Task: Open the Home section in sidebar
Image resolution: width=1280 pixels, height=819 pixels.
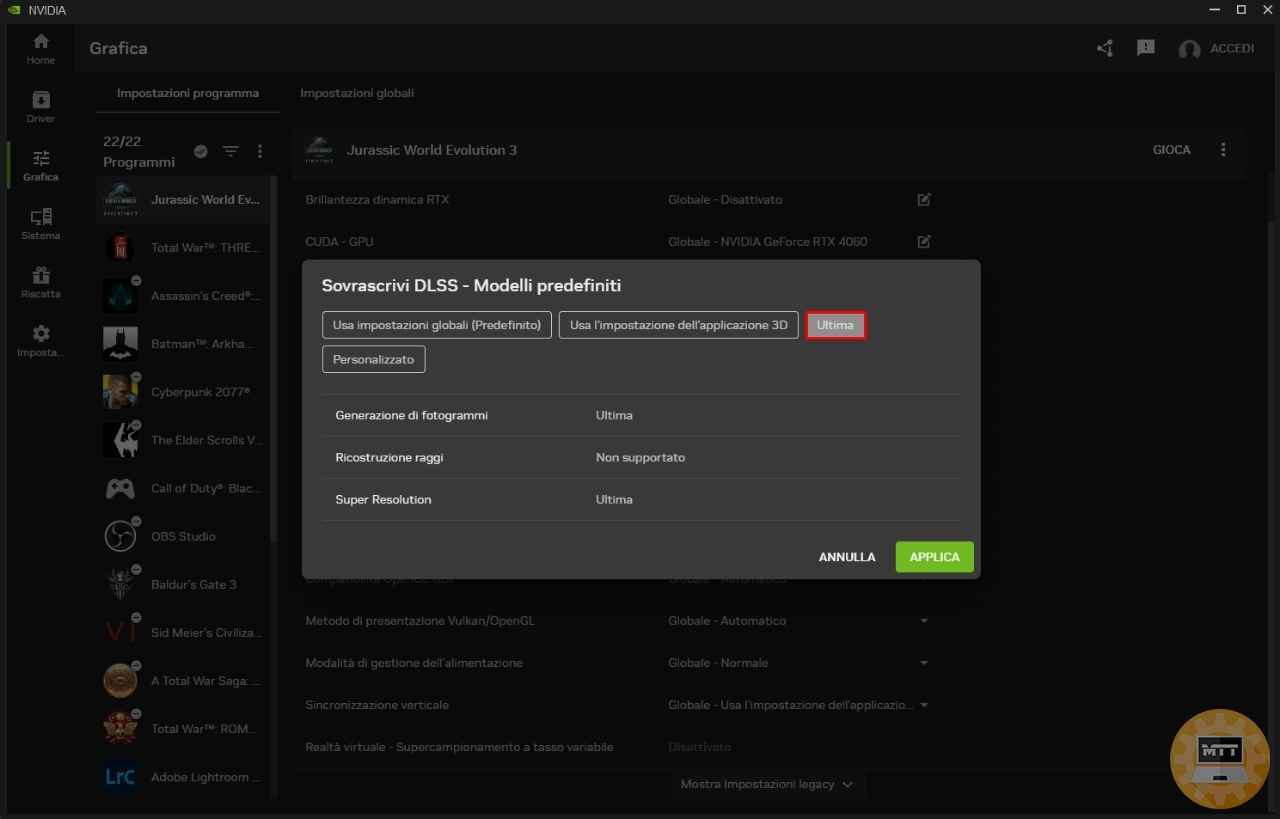Action: point(40,48)
